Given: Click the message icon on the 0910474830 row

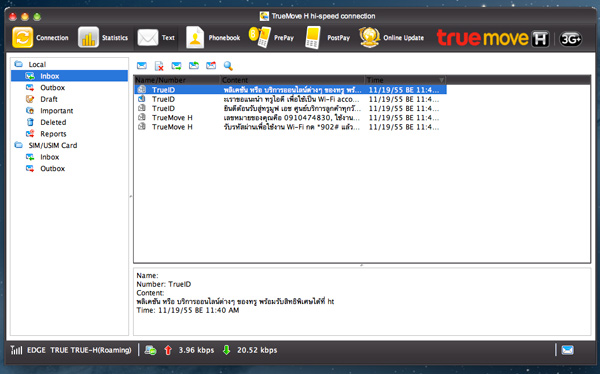Looking at the screenshot, I should [x=142, y=117].
